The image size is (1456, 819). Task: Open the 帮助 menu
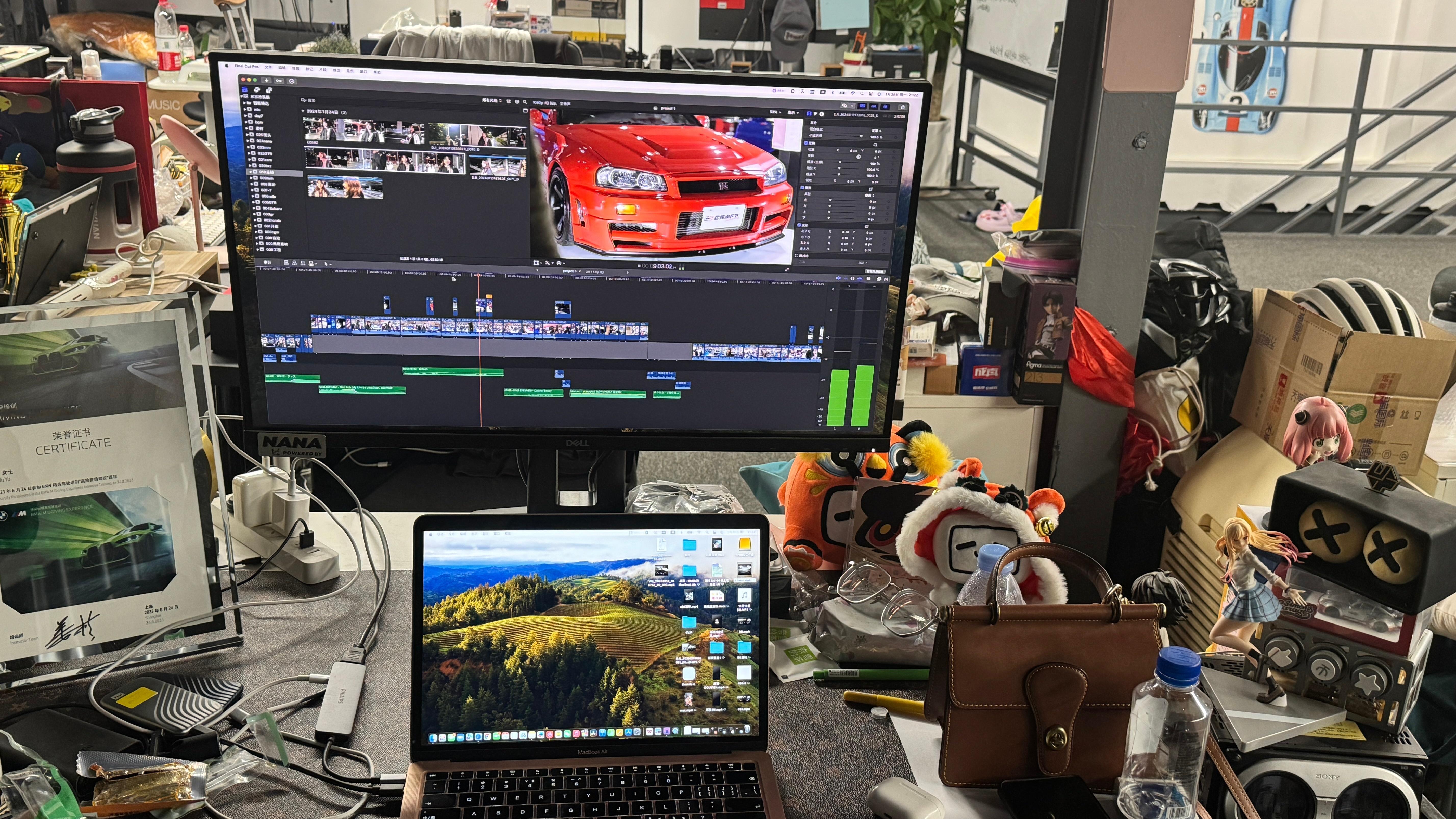click(377, 72)
